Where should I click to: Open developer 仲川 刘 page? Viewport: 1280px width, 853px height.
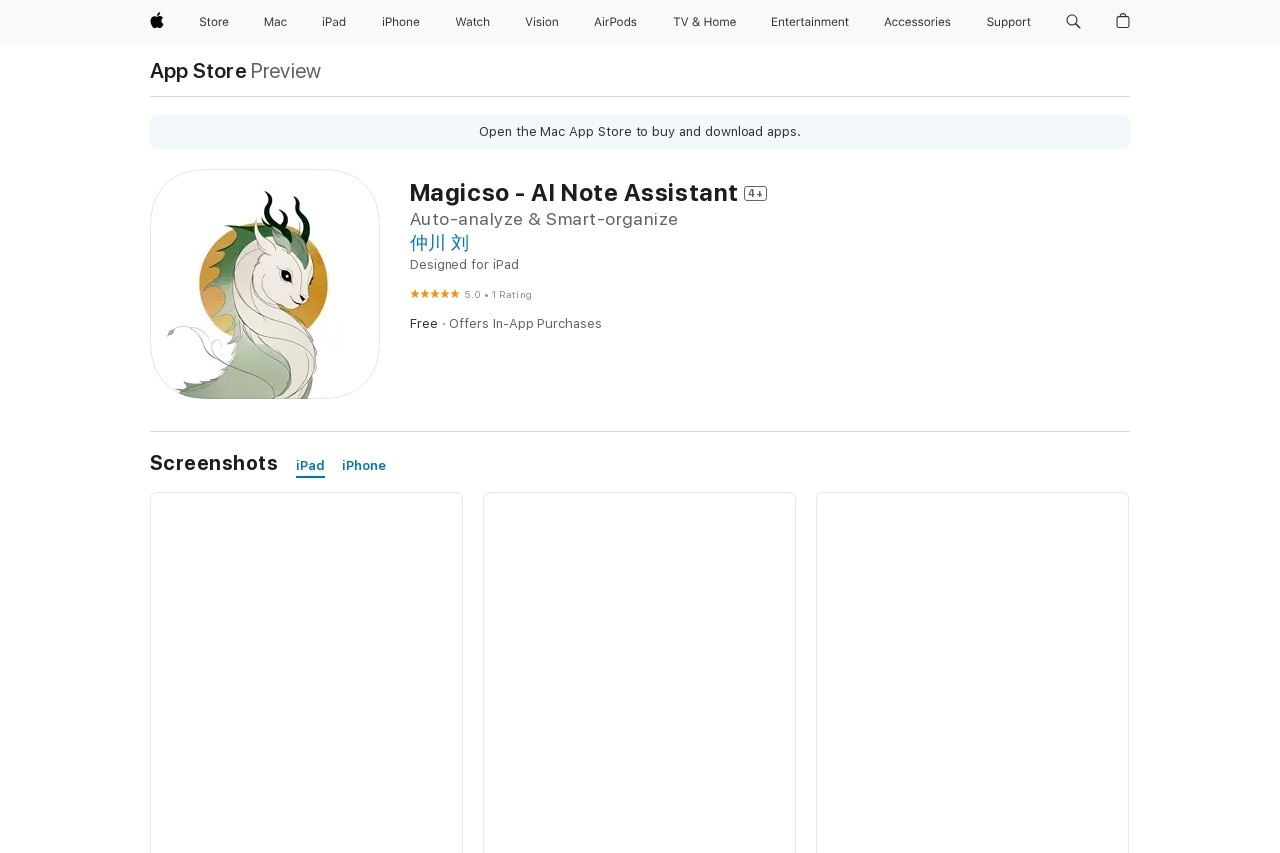click(439, 243)
